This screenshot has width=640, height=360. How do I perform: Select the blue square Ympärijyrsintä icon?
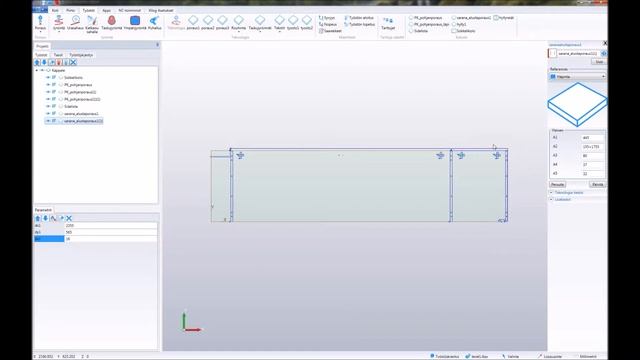[135, 20]
